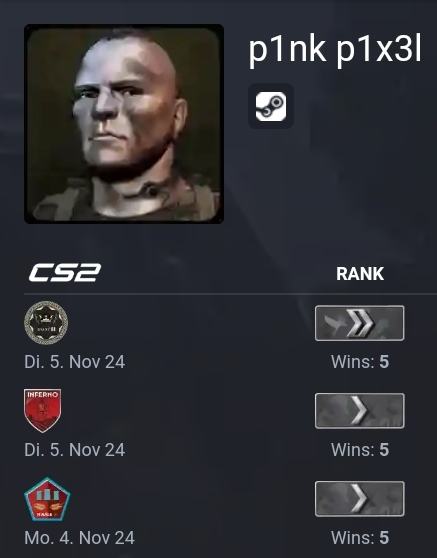Select the red Inferno map shield
The width and height of the screenshot is (437, 558).
[43, 411]
